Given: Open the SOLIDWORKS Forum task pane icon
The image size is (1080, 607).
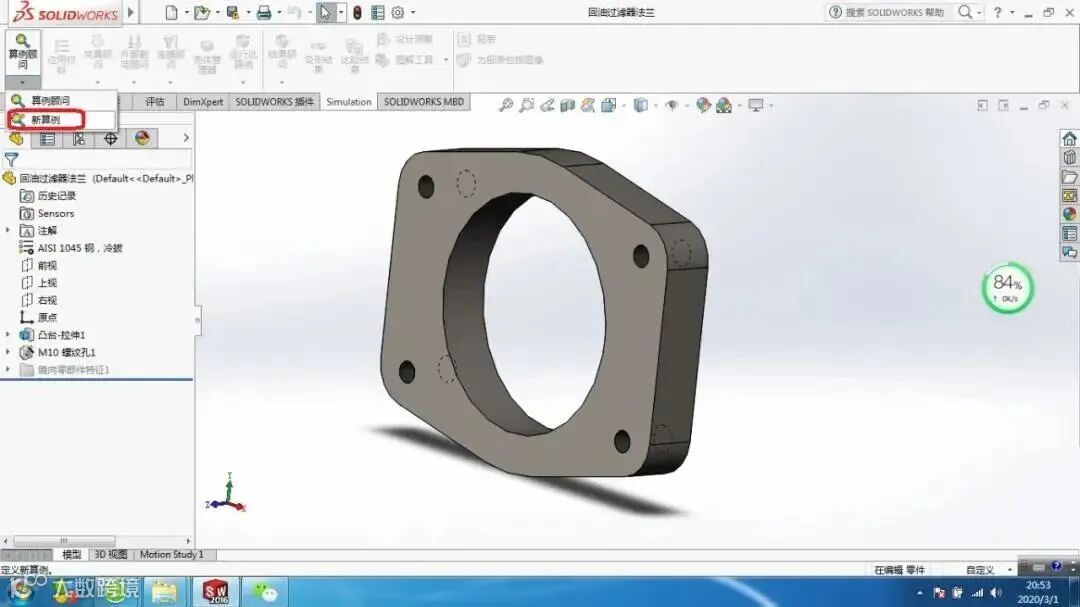Looking at the screenshot, I should (1069, 253).
